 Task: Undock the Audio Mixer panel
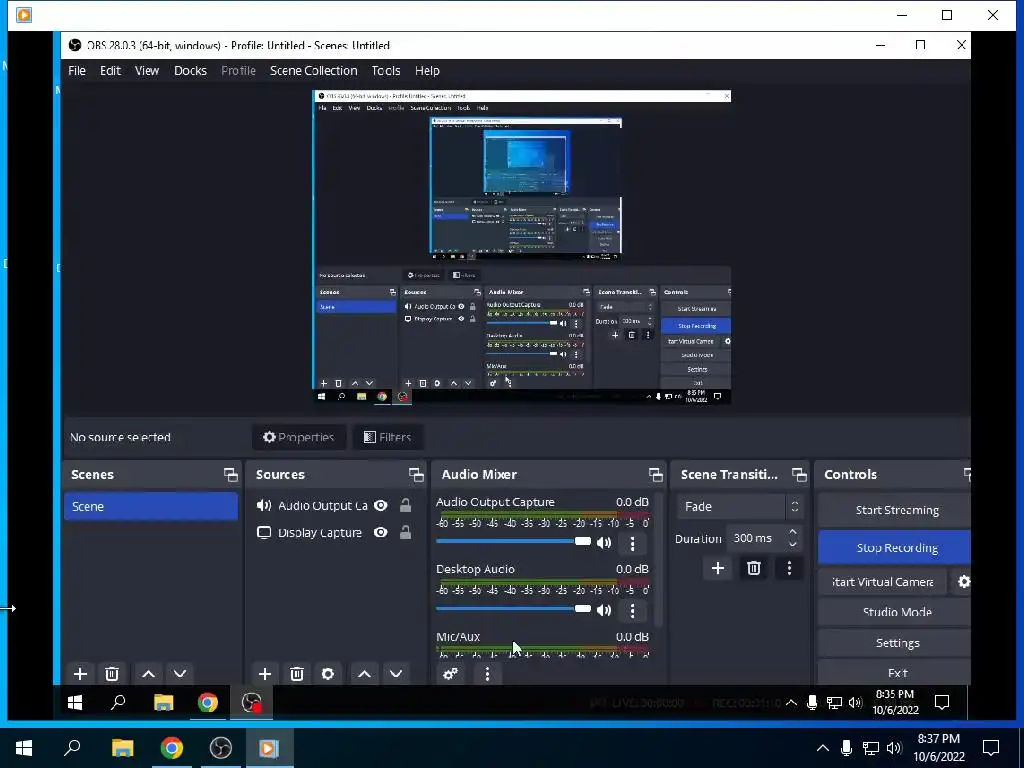tap(656, 475)
